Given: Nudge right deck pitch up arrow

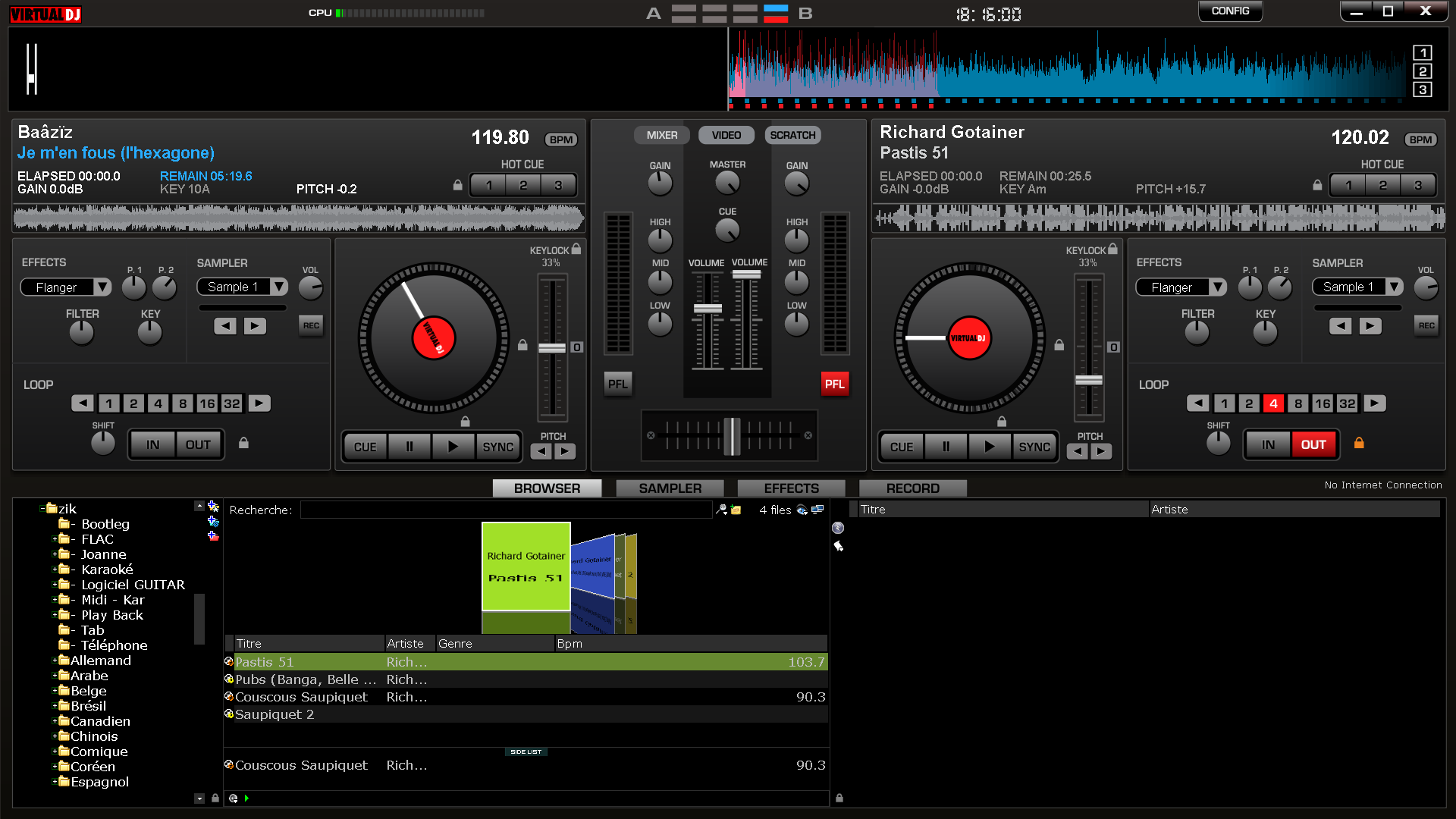Looking at the screenshot, I should tap(1101, 452).
